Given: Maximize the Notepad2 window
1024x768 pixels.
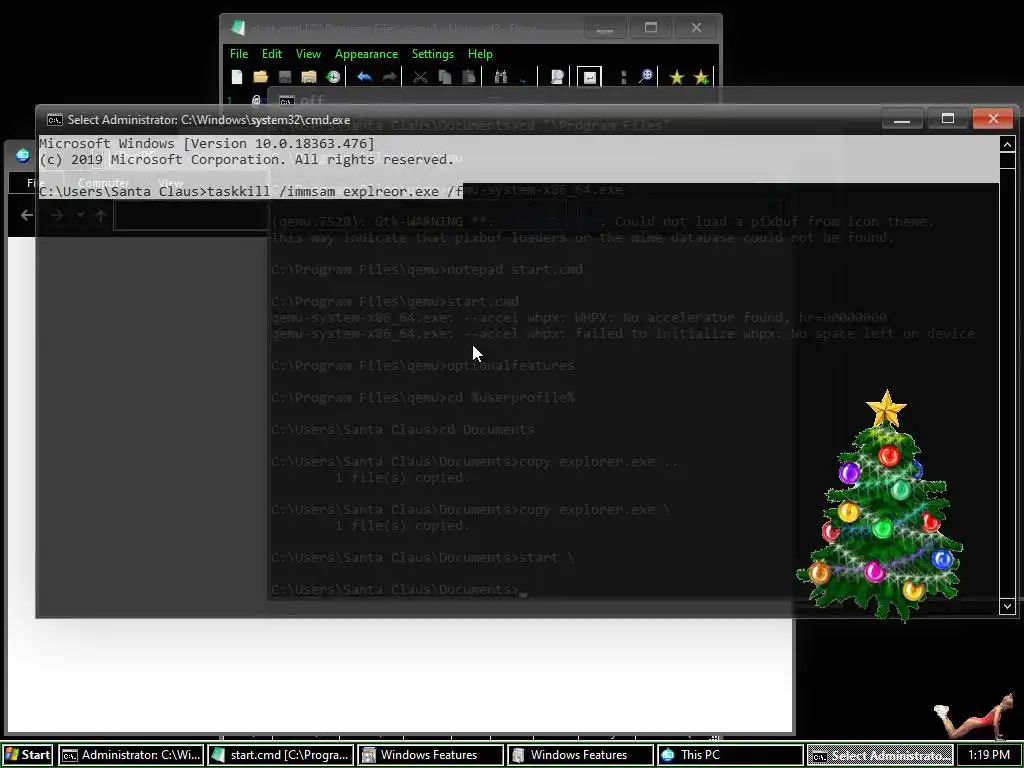Looking at the screenshot, I should click(650, 27).
